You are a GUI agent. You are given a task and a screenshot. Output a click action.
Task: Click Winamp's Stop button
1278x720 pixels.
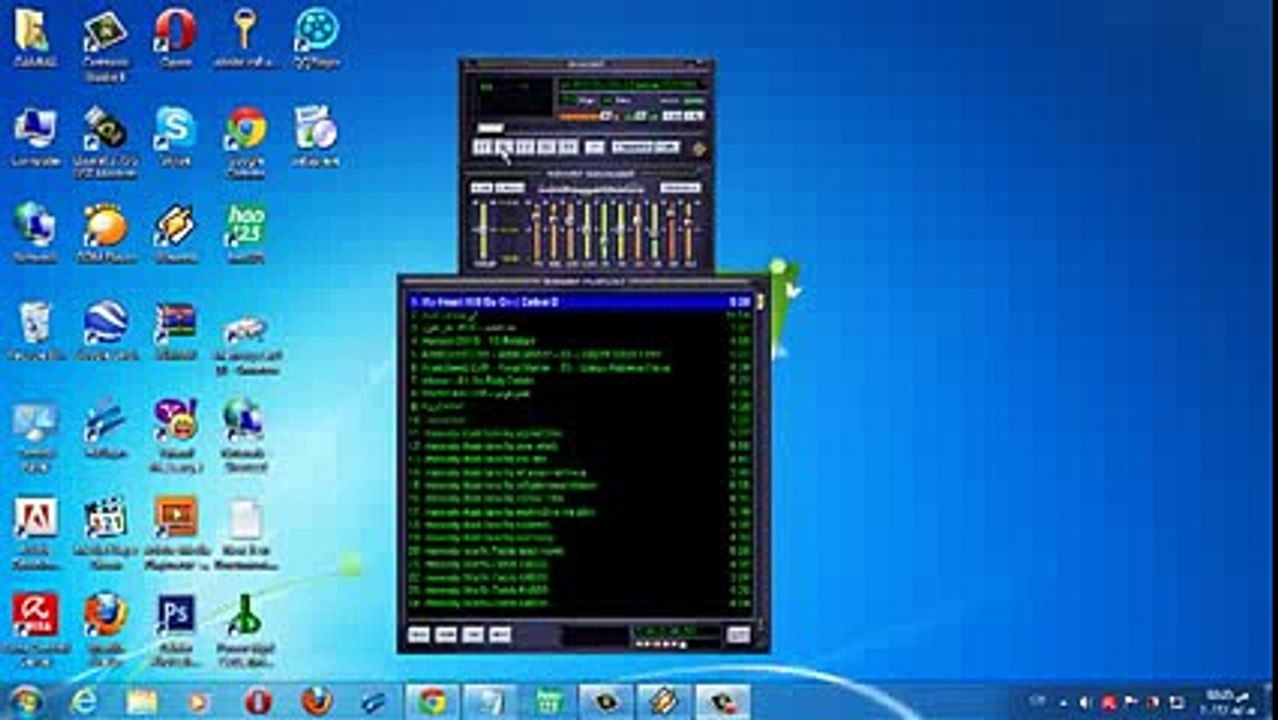coord(546,146)
